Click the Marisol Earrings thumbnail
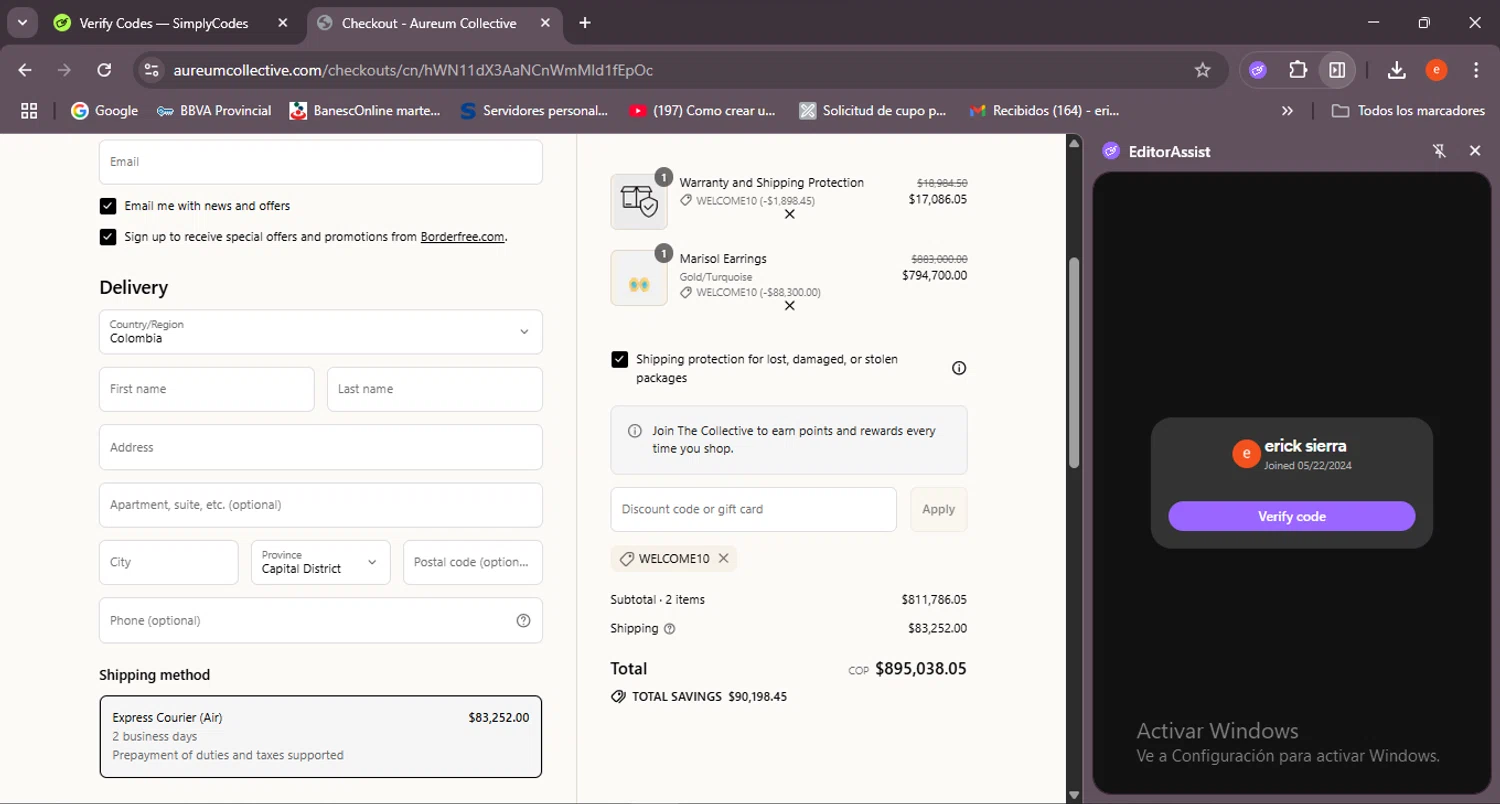The width and height of the screenshot is (1500, 804). click(x=639, y=277)
